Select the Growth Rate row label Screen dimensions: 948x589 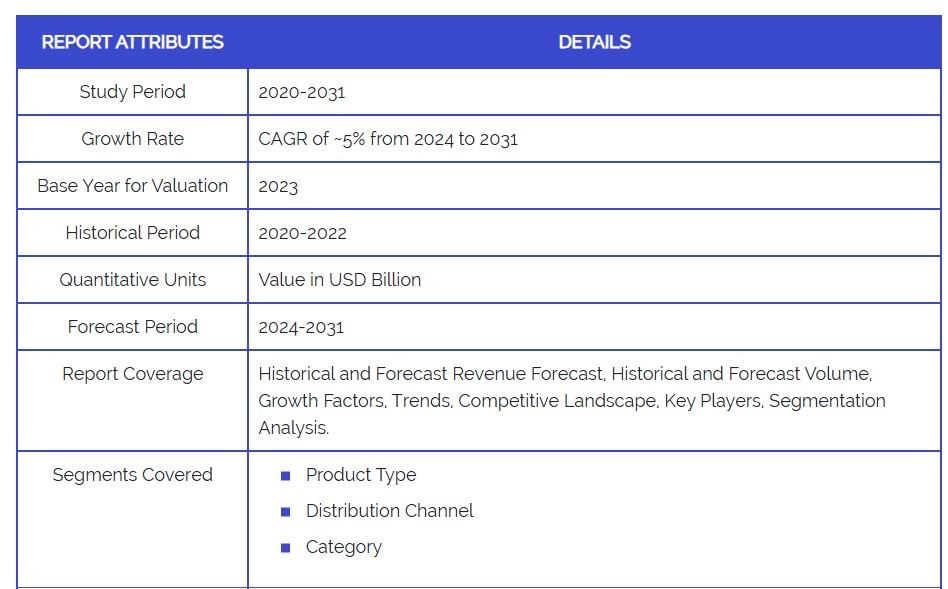click(x=132, y=139)
